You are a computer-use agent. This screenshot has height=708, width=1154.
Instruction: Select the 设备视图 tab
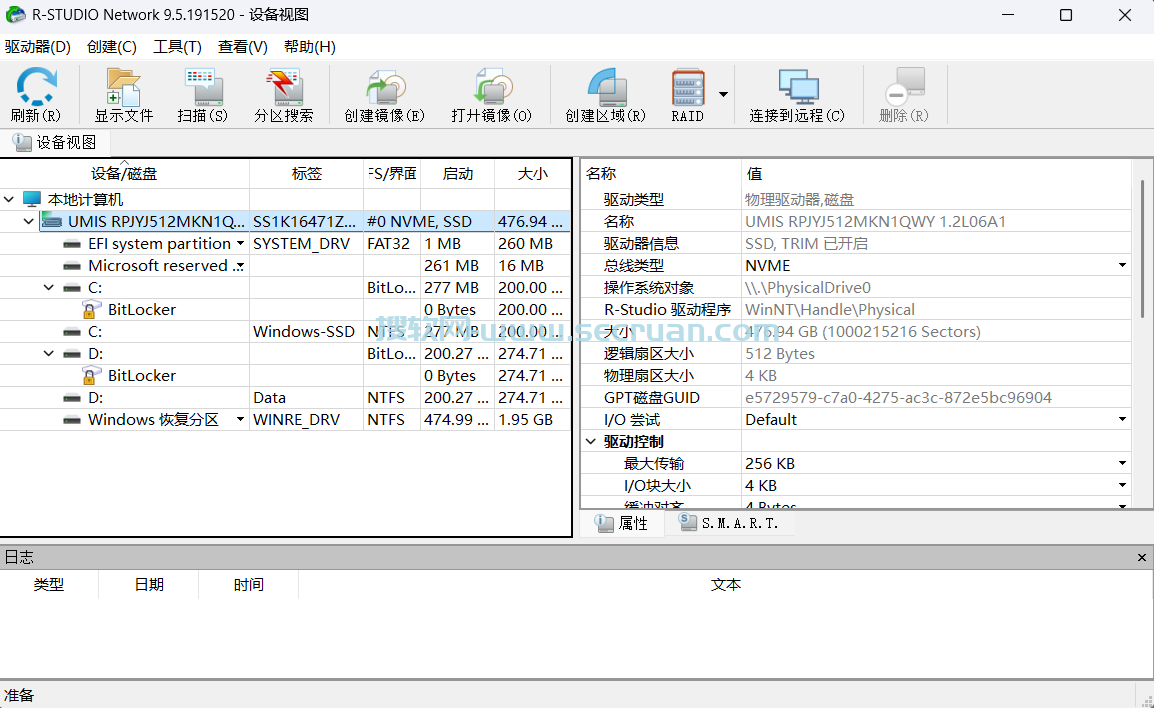tap(55, 142)
